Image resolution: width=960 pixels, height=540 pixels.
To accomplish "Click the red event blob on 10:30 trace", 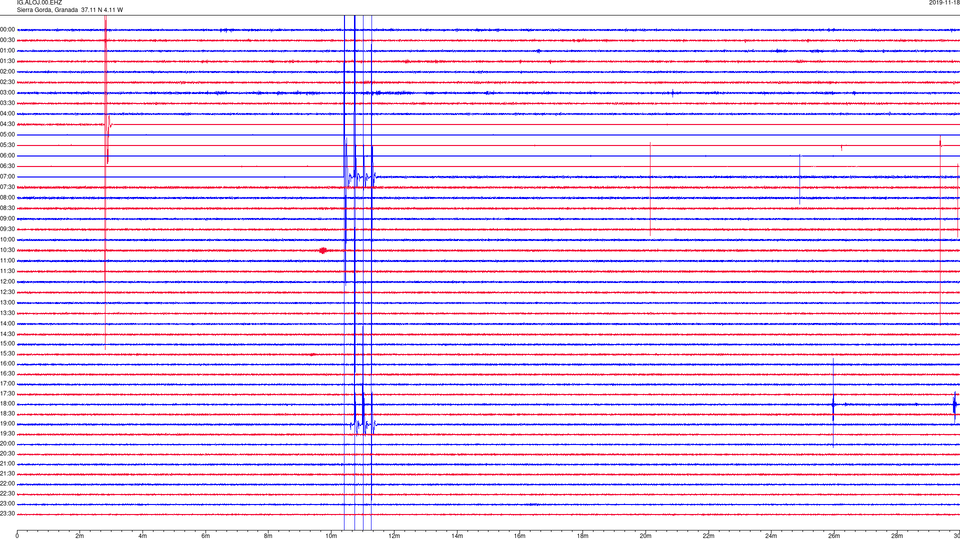I will click(x=323, y=250).
